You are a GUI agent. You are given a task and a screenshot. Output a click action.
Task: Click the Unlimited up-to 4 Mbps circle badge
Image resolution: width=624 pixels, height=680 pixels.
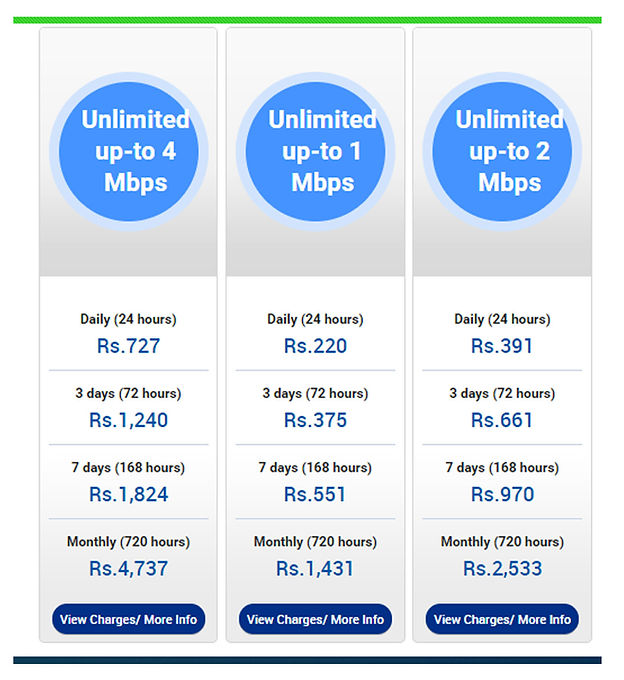click(x=128, y=152)
